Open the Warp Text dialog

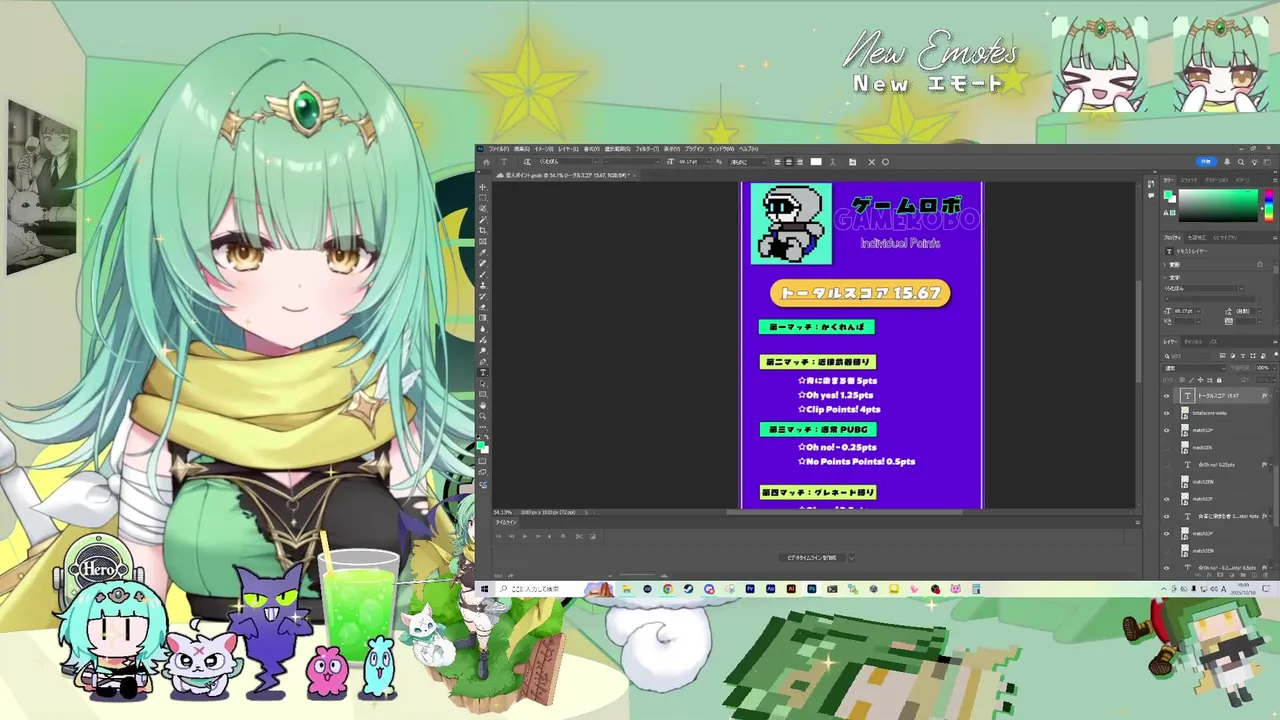(x=832, y=162)
